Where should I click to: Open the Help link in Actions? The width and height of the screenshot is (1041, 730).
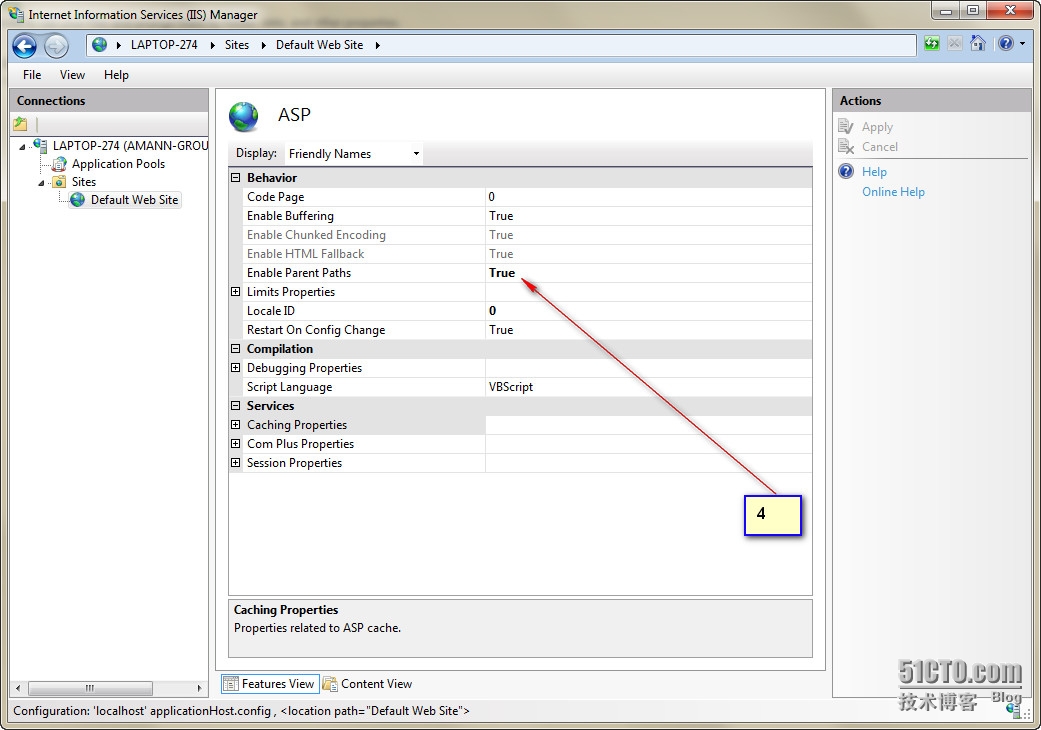click(874, 172)
